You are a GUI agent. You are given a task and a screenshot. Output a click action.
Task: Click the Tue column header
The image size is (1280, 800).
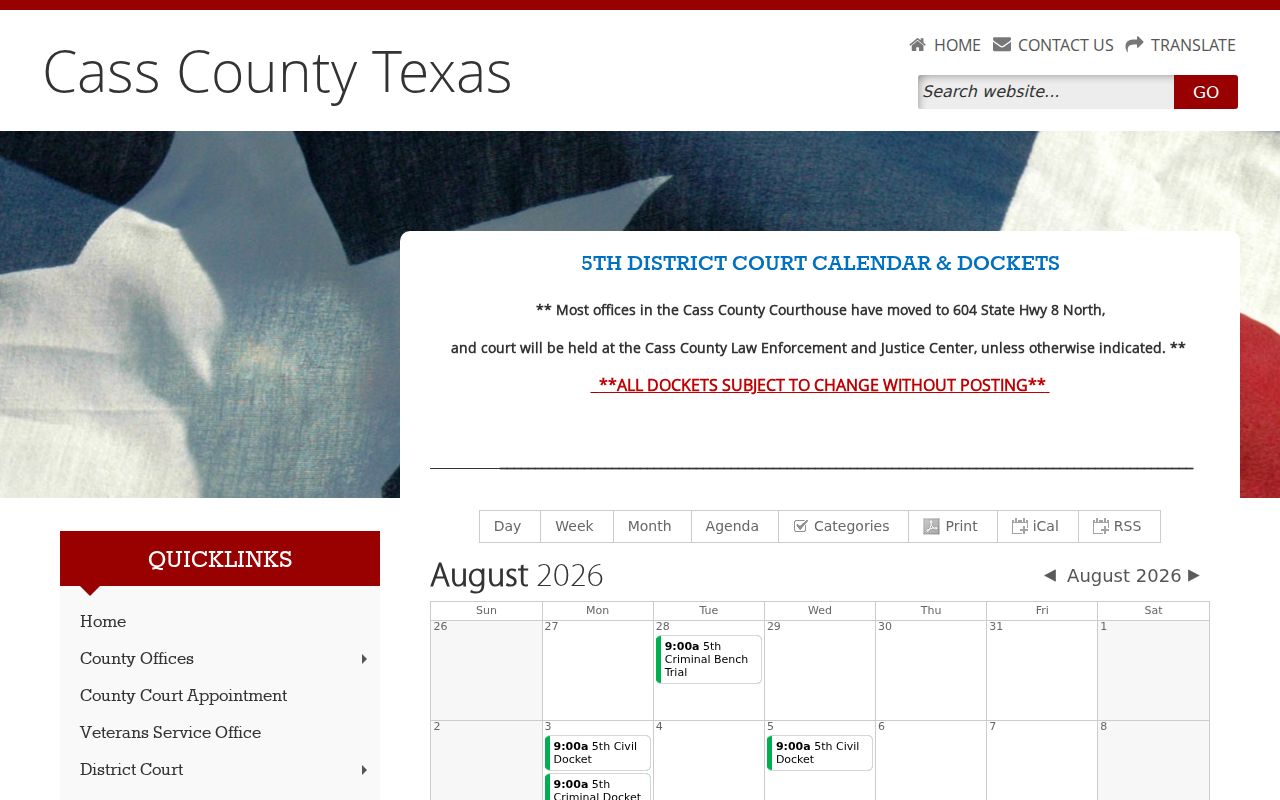click(708, 610)
